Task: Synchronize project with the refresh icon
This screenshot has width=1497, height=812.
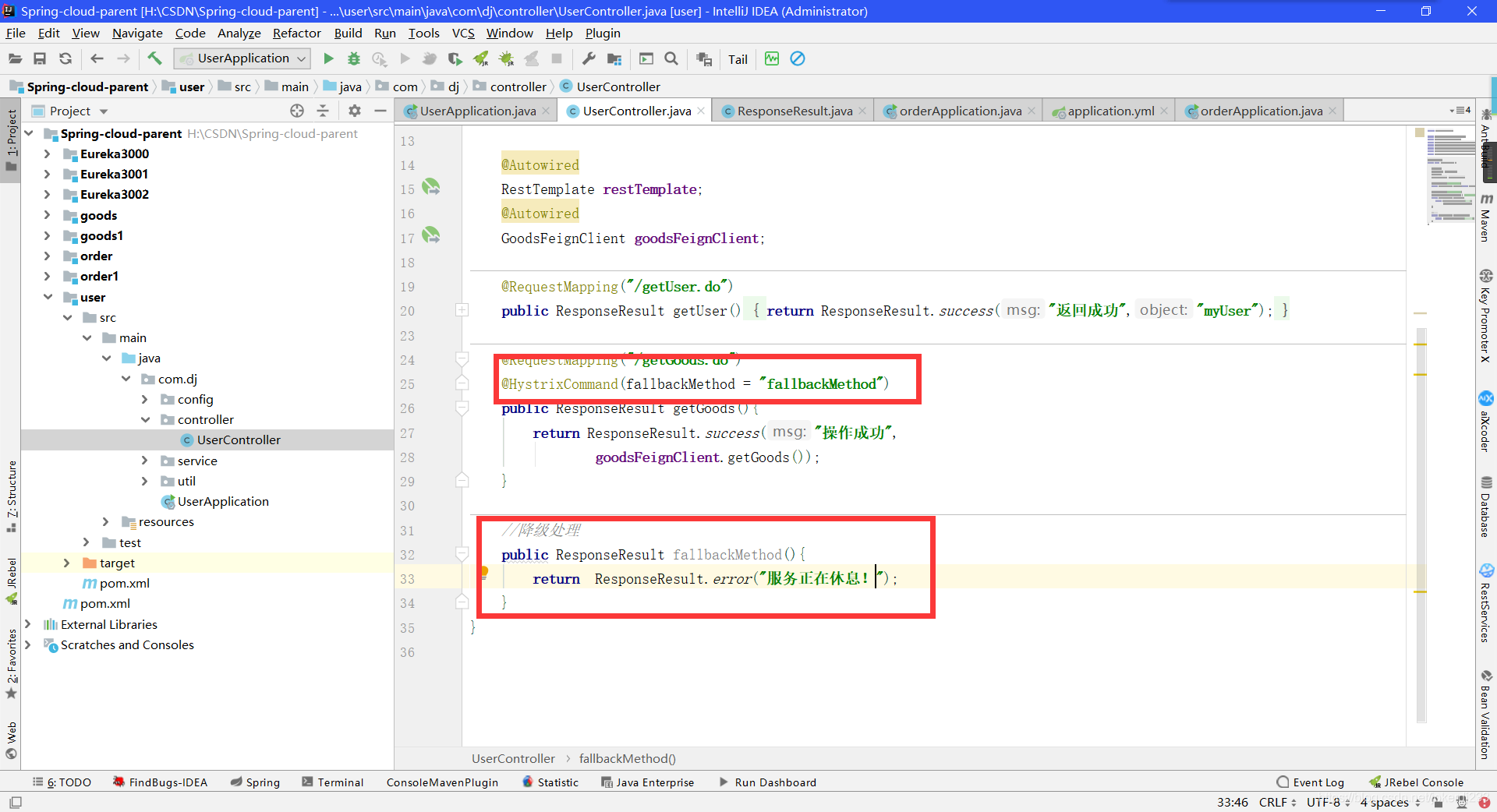Action: (65, 58)
